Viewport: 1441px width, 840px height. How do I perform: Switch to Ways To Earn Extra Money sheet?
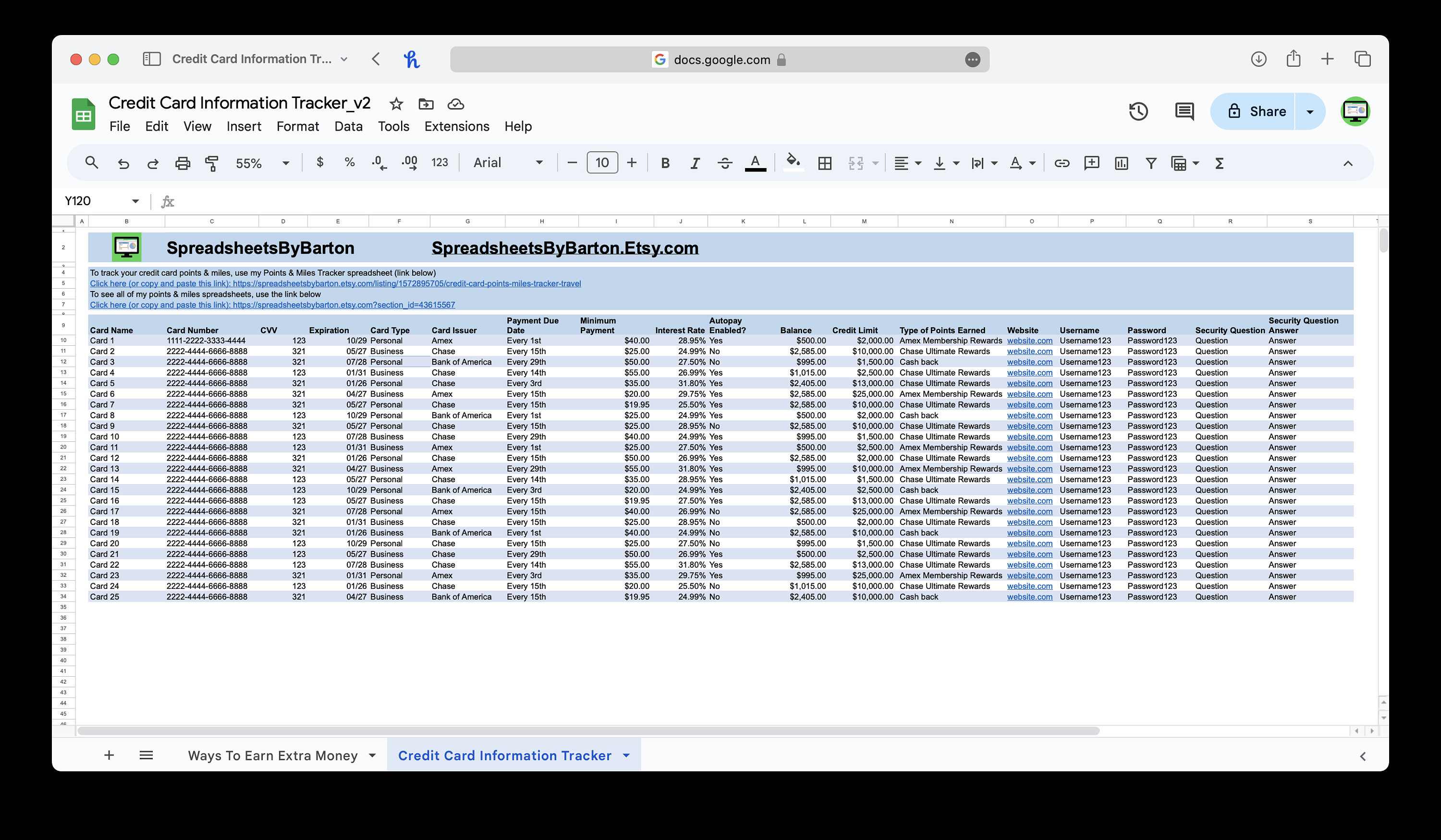click(x=273, y=755)
